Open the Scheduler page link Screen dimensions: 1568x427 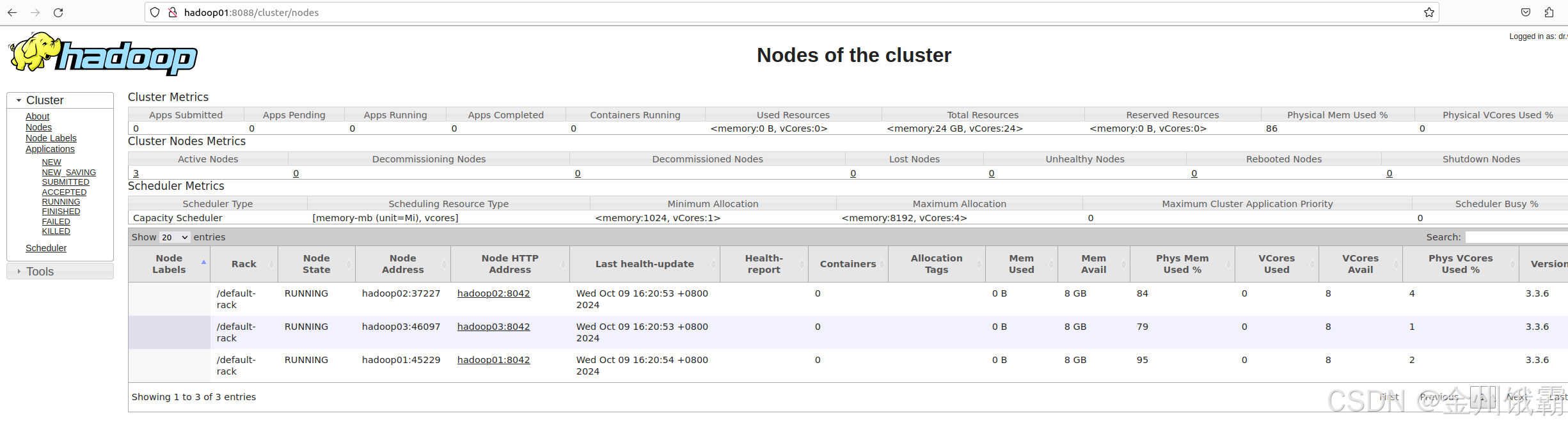pyautogui.click(x=46, y=248)
